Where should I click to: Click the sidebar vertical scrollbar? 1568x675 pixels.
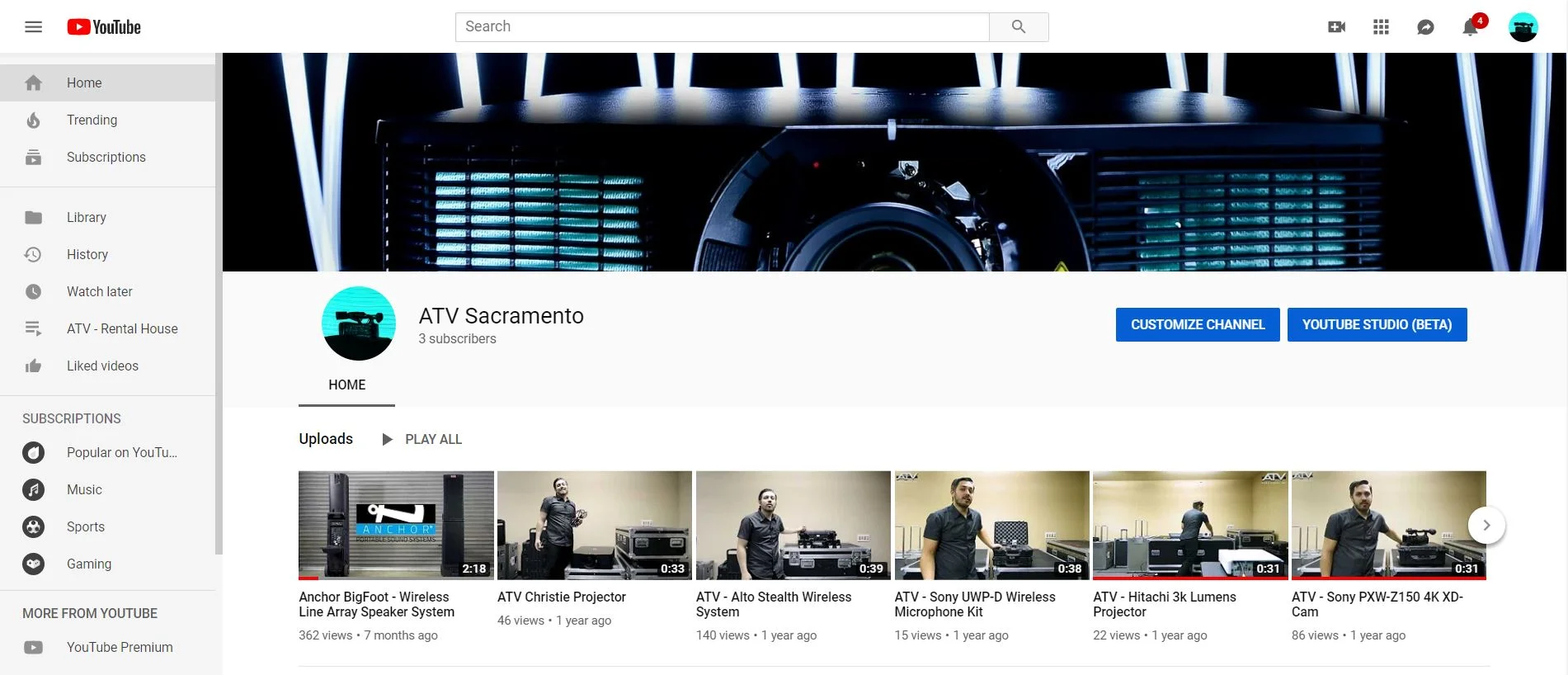[219, 304]
